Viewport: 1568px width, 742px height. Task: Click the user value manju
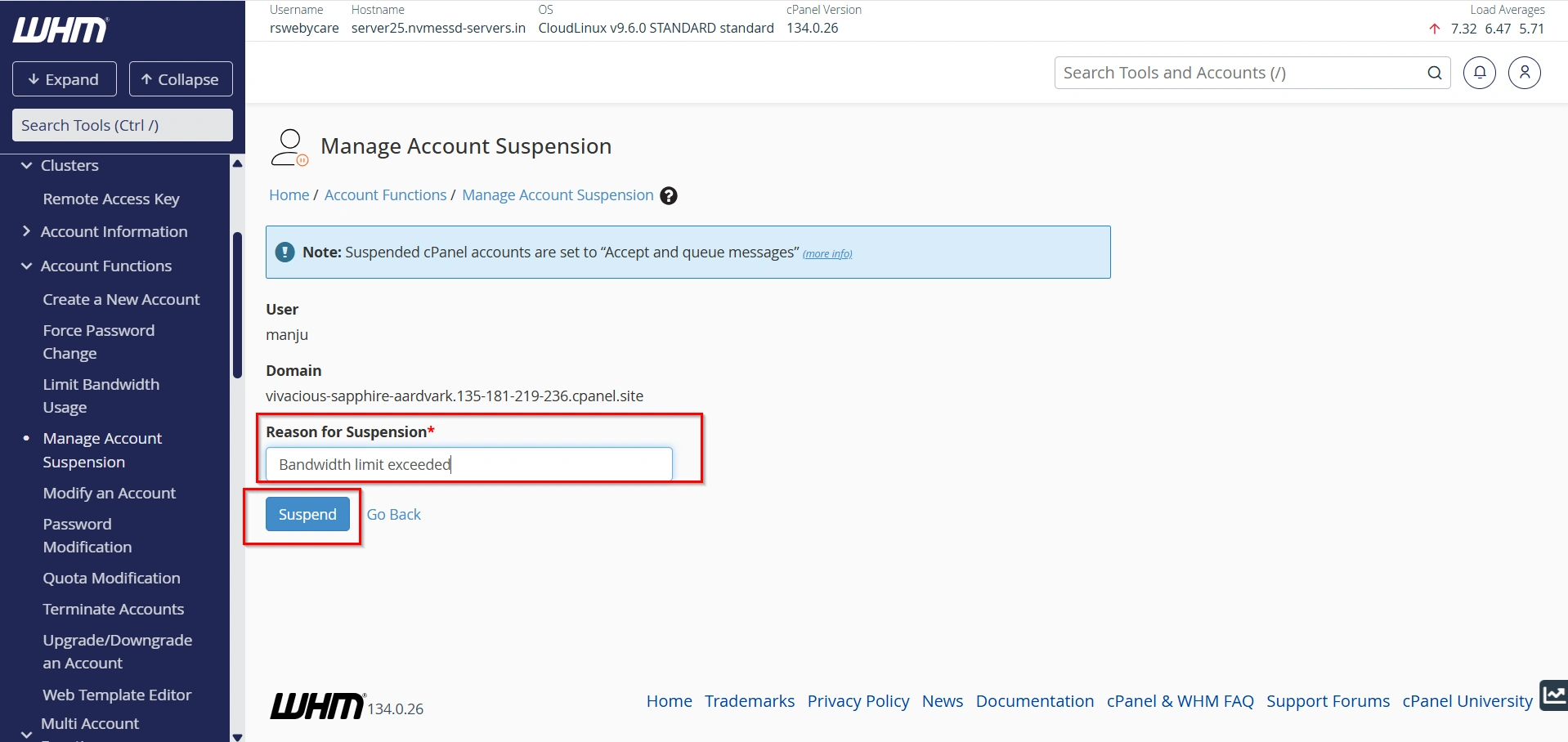point(287,335)
